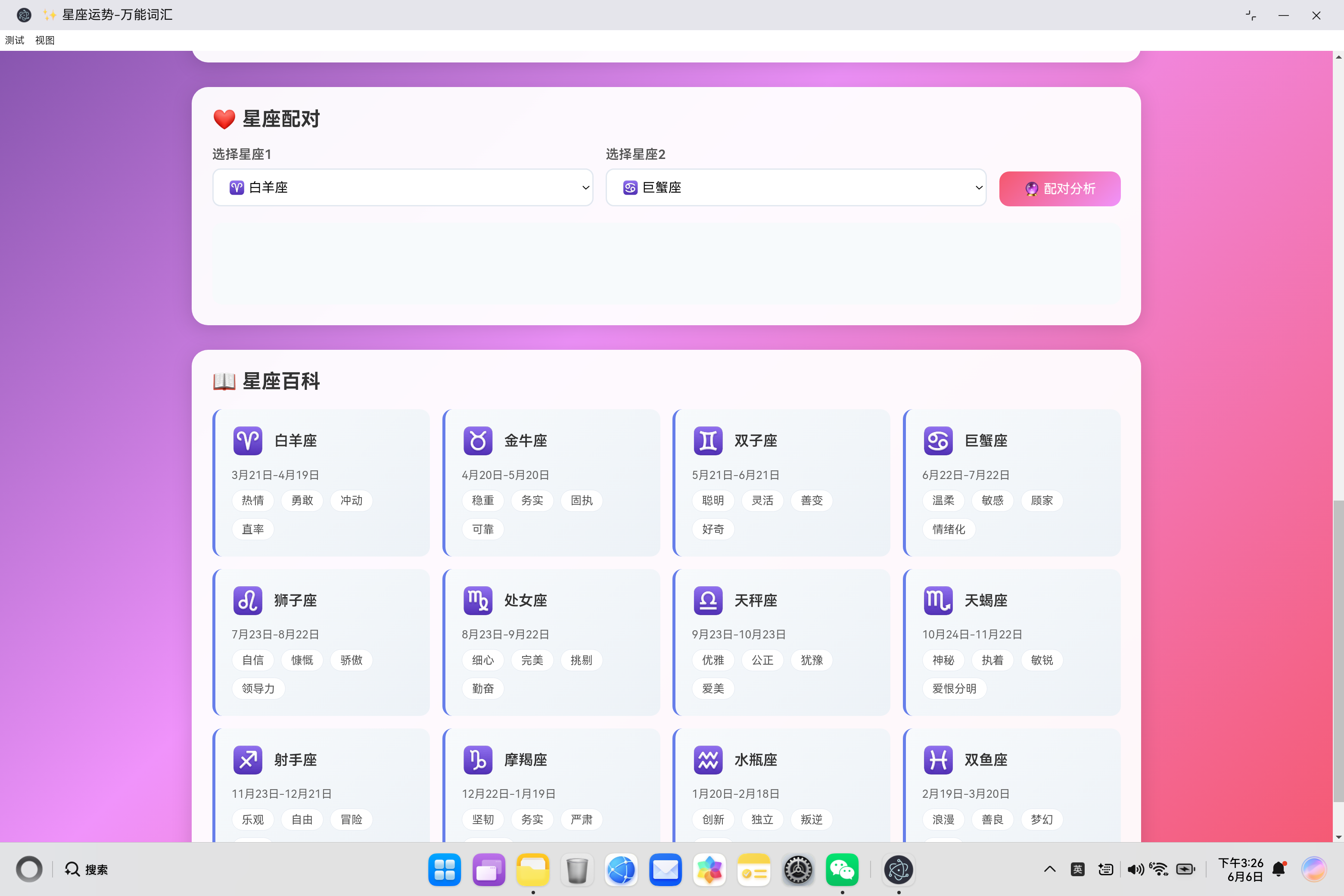Screen dimensions: 1344x896
Task: Click the red heart icon beside 星座配对
Action: pyautogui.click(x=224, y=119)
